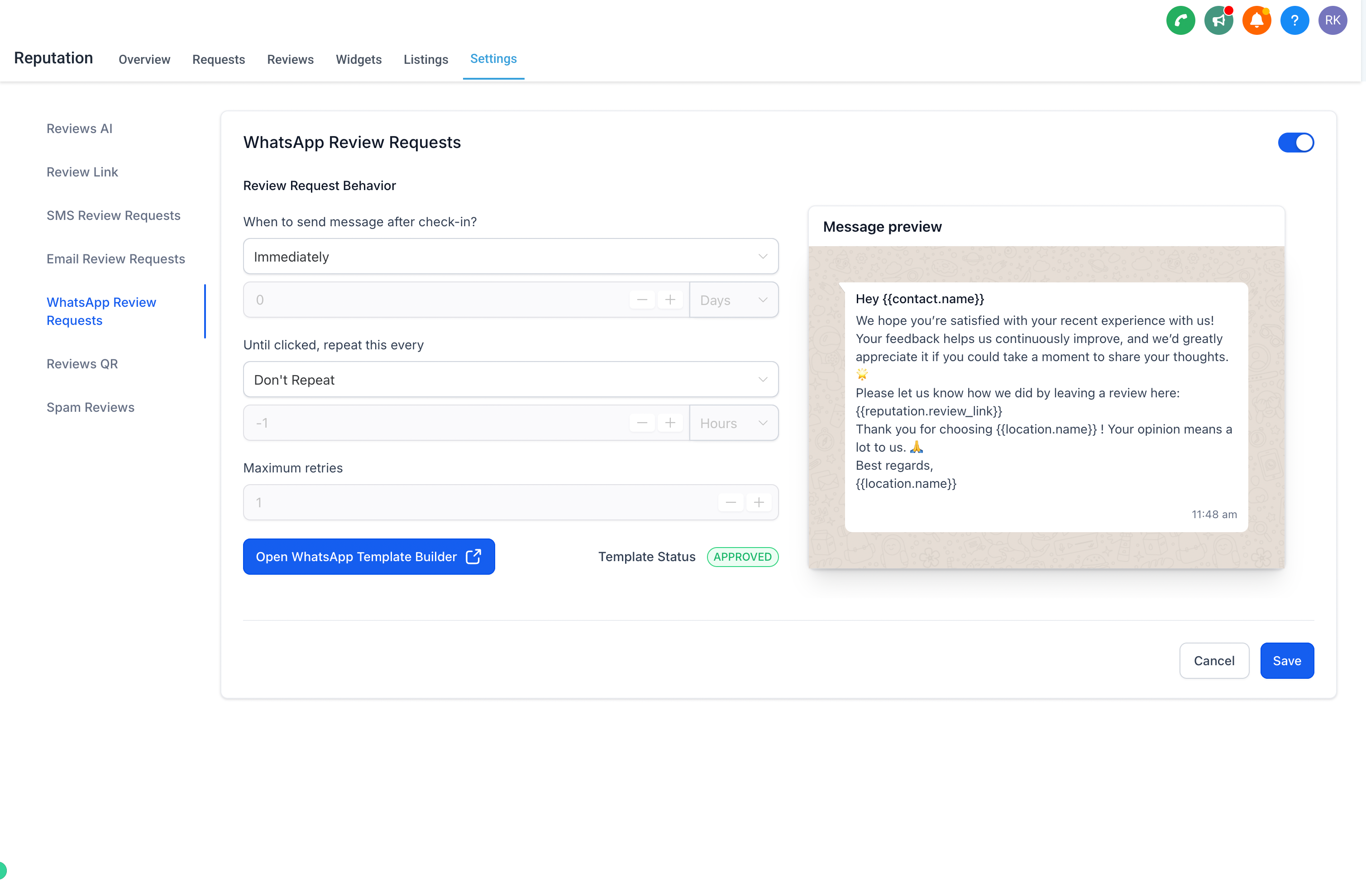Open the Hours unit dropdown

pos(733,423)
